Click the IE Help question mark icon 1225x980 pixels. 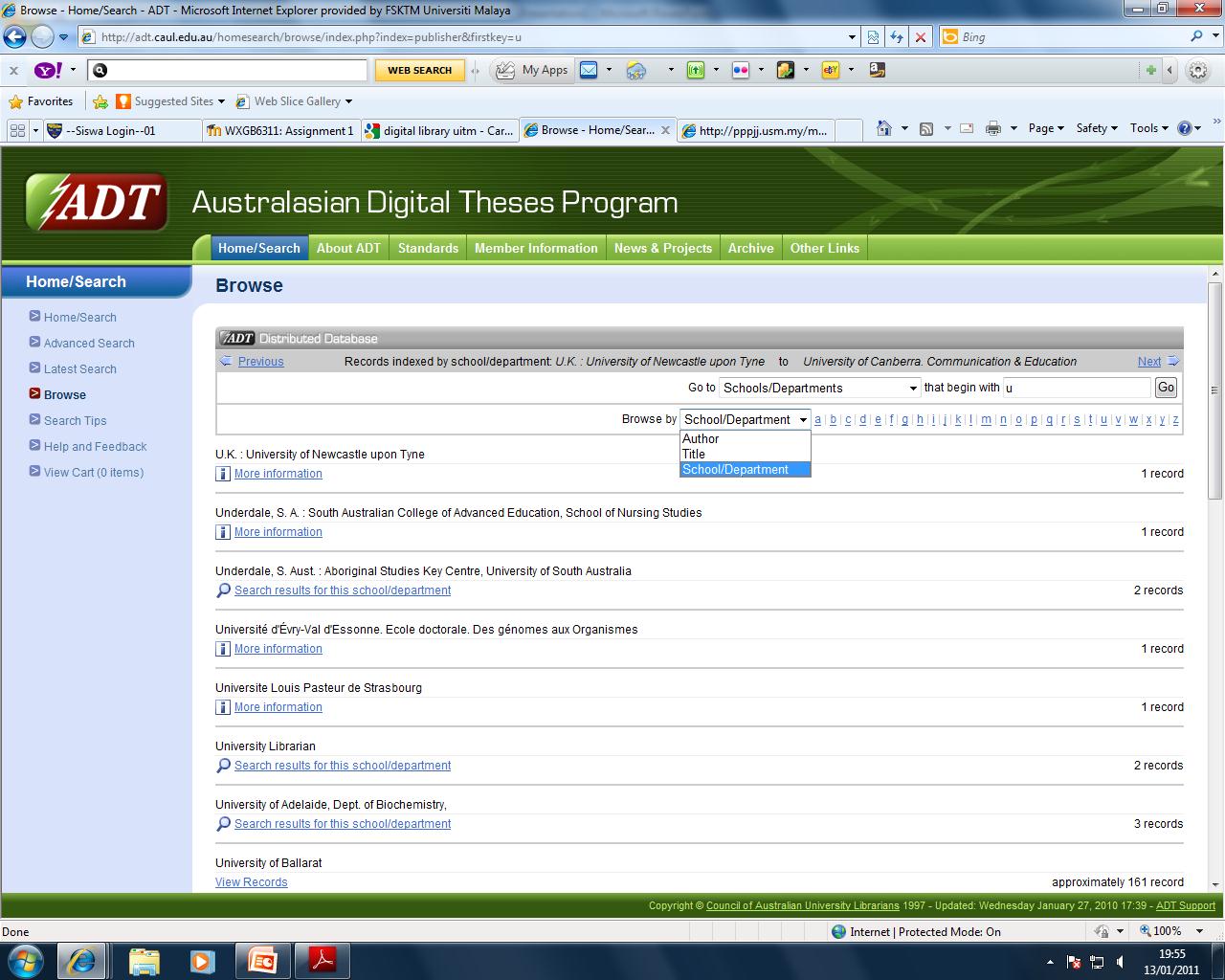click(x=1185, y=128)
